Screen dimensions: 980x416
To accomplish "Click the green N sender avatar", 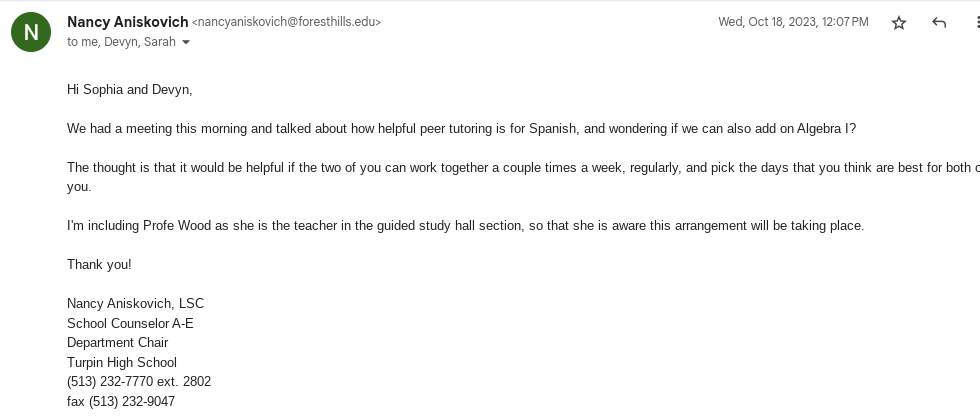I will [x=31, y=32].
